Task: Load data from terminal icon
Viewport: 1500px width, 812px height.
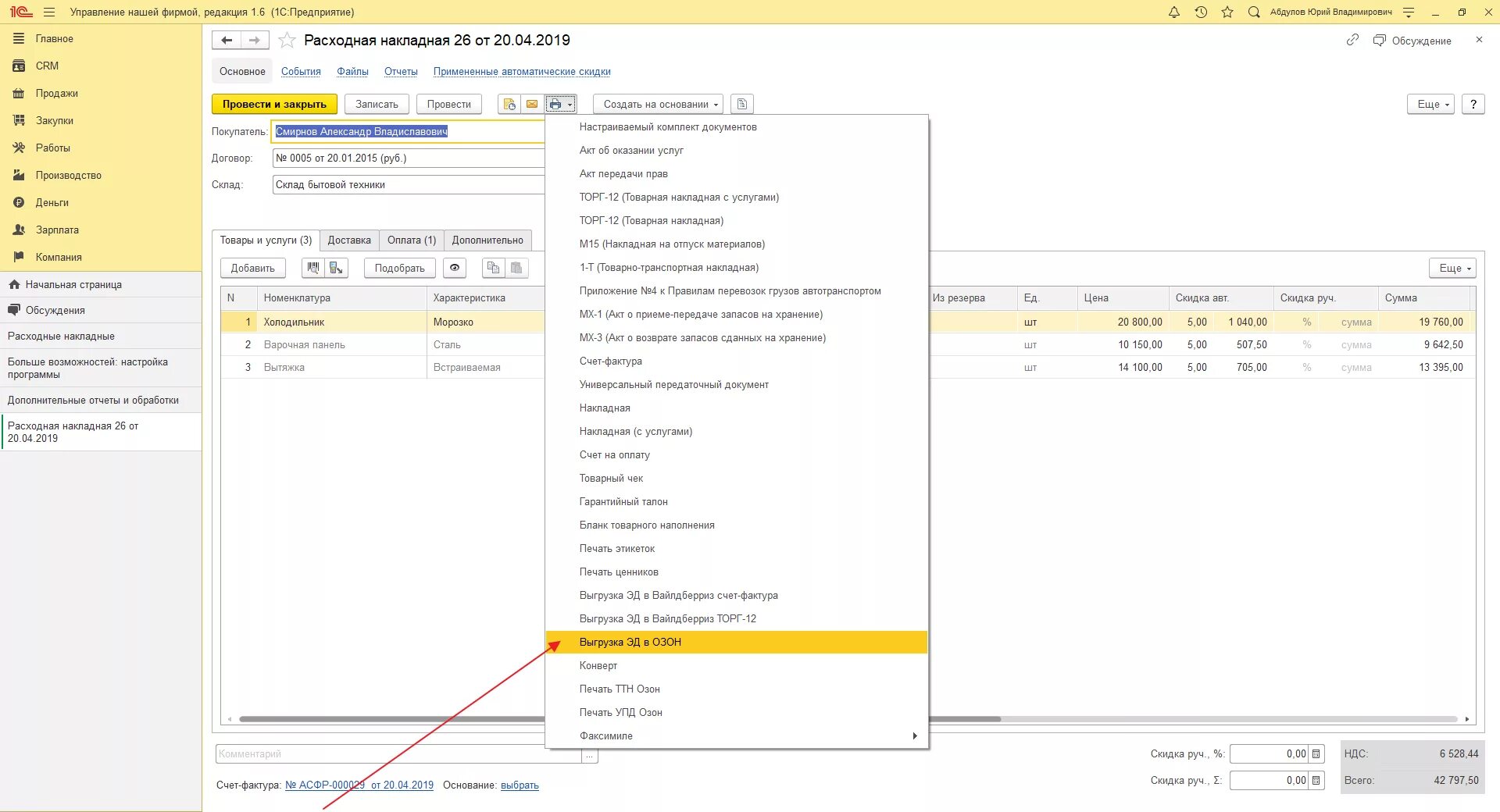Action: (336, 268)
